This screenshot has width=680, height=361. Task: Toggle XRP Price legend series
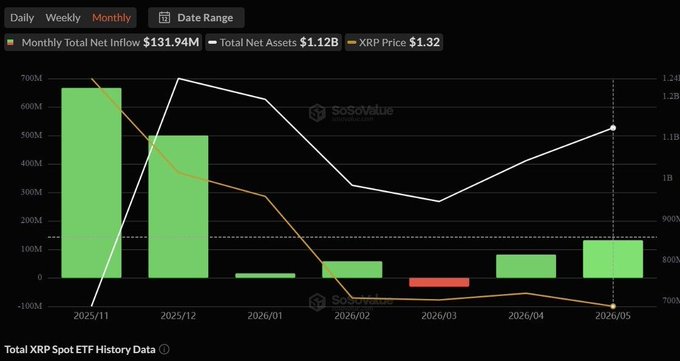click(x=394, y=43)
